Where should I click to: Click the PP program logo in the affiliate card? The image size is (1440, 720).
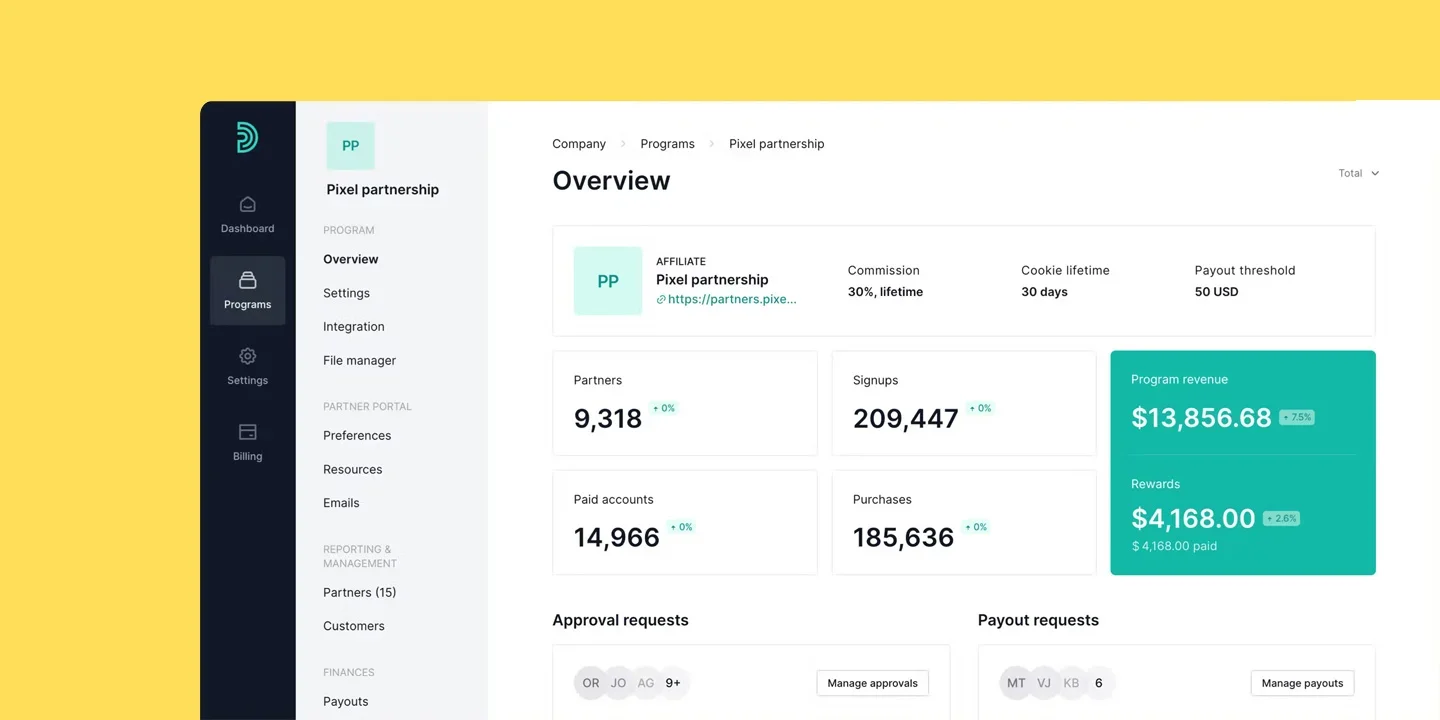pyautogui.click(x=608, y=281)
